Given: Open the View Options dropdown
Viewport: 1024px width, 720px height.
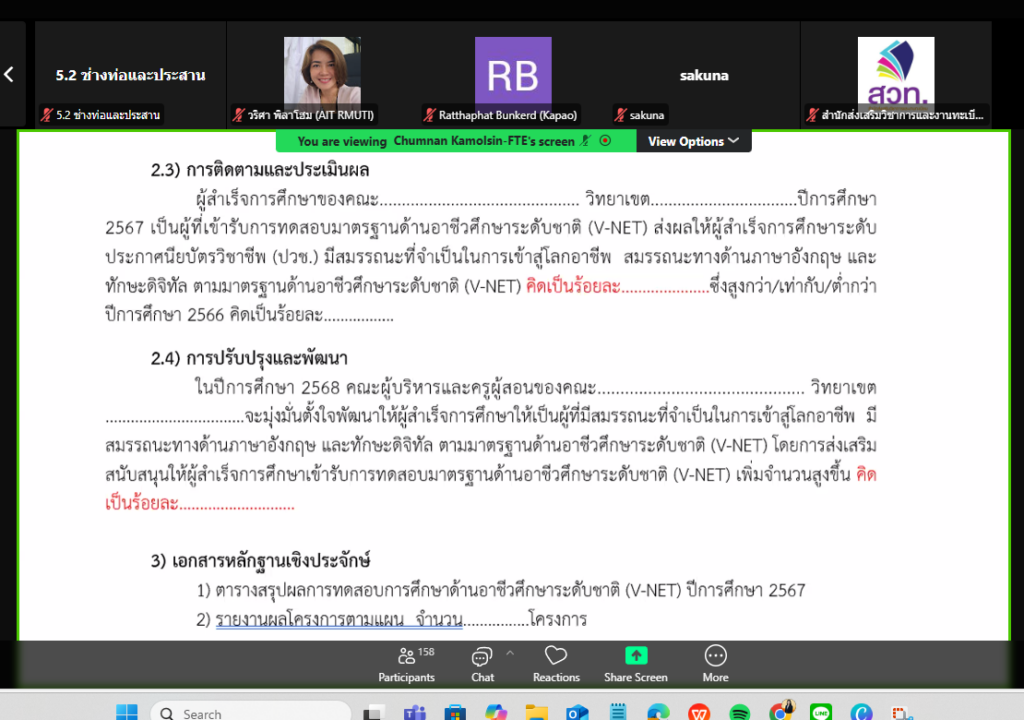Looking at the screenshot, I should (693, 141).
